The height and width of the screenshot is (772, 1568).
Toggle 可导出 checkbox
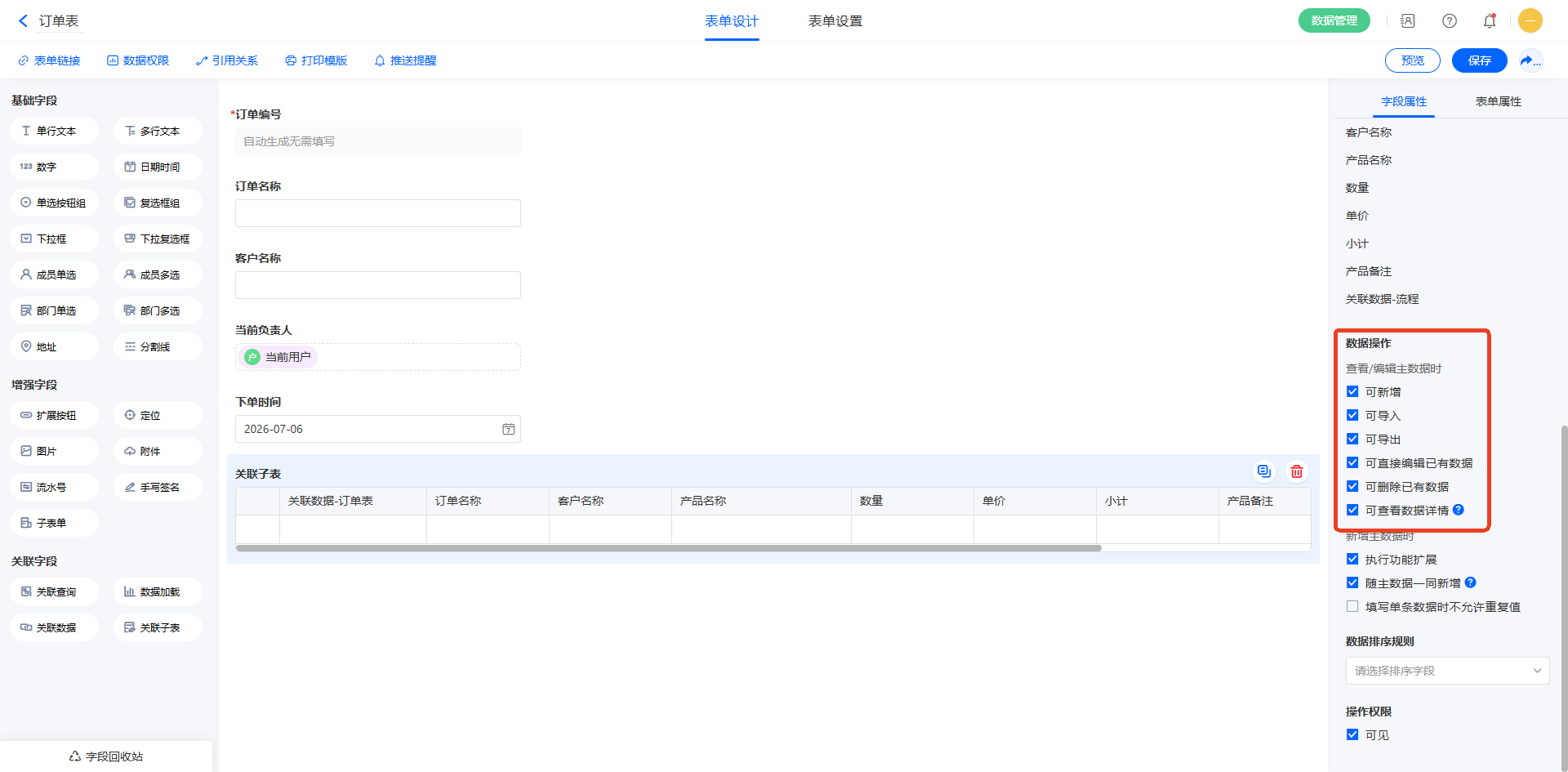click(1352, 440)
